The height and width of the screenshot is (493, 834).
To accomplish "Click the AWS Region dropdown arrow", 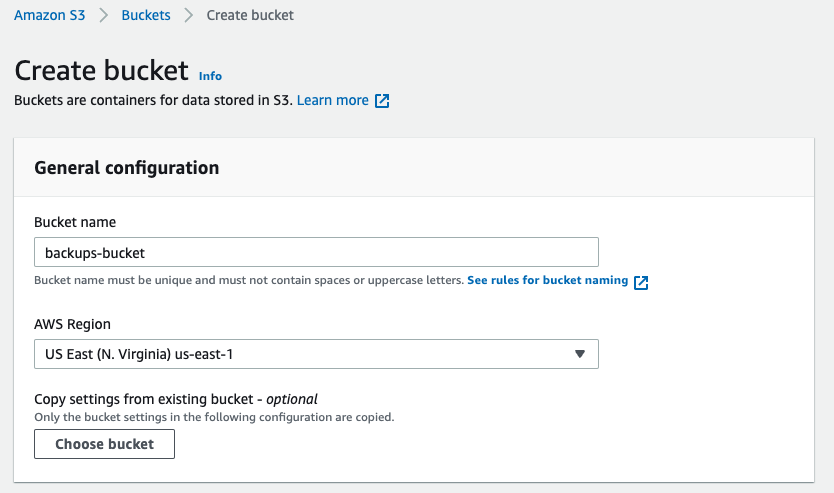I will (x=579, y=355).
